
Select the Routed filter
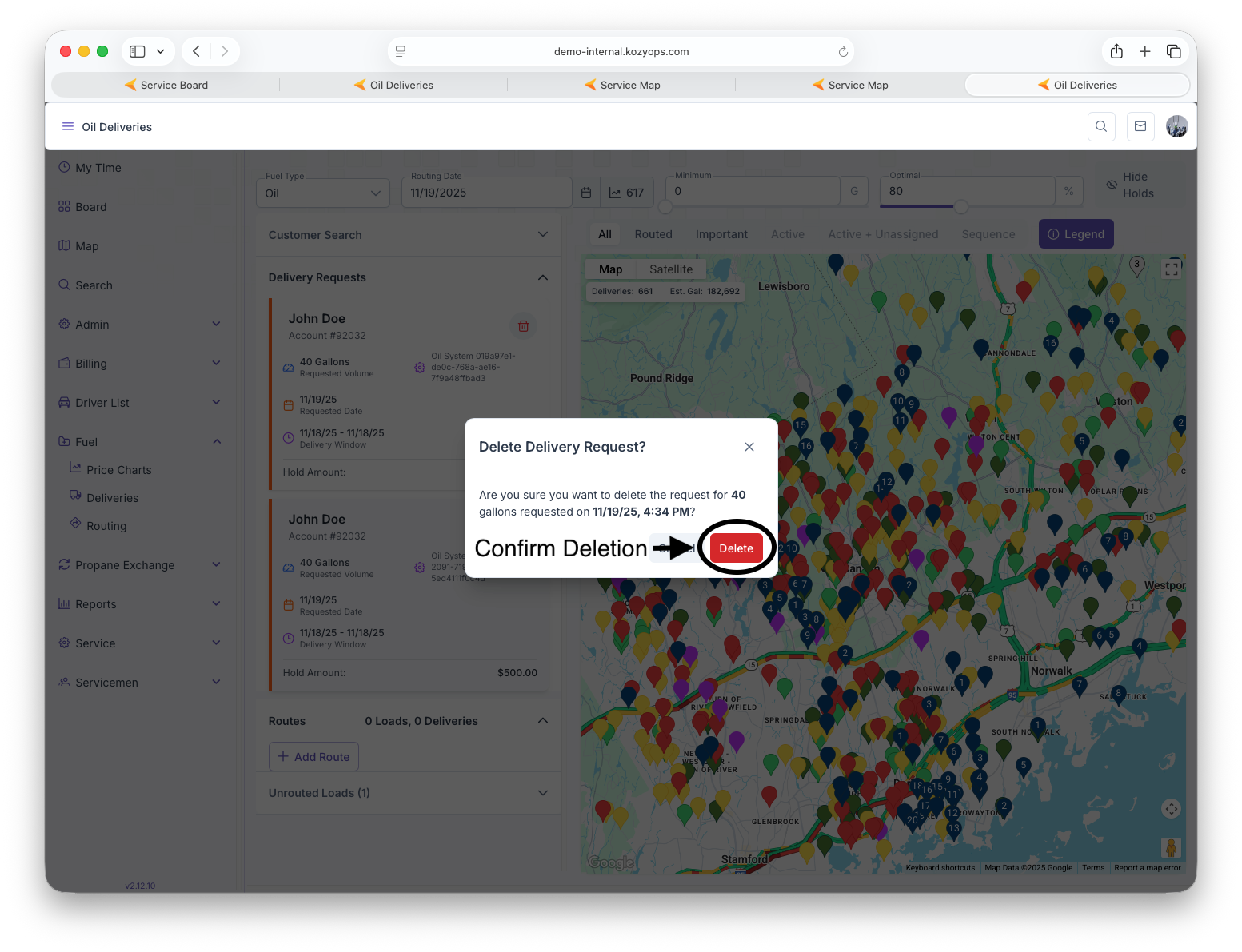(x=653, y=234)
